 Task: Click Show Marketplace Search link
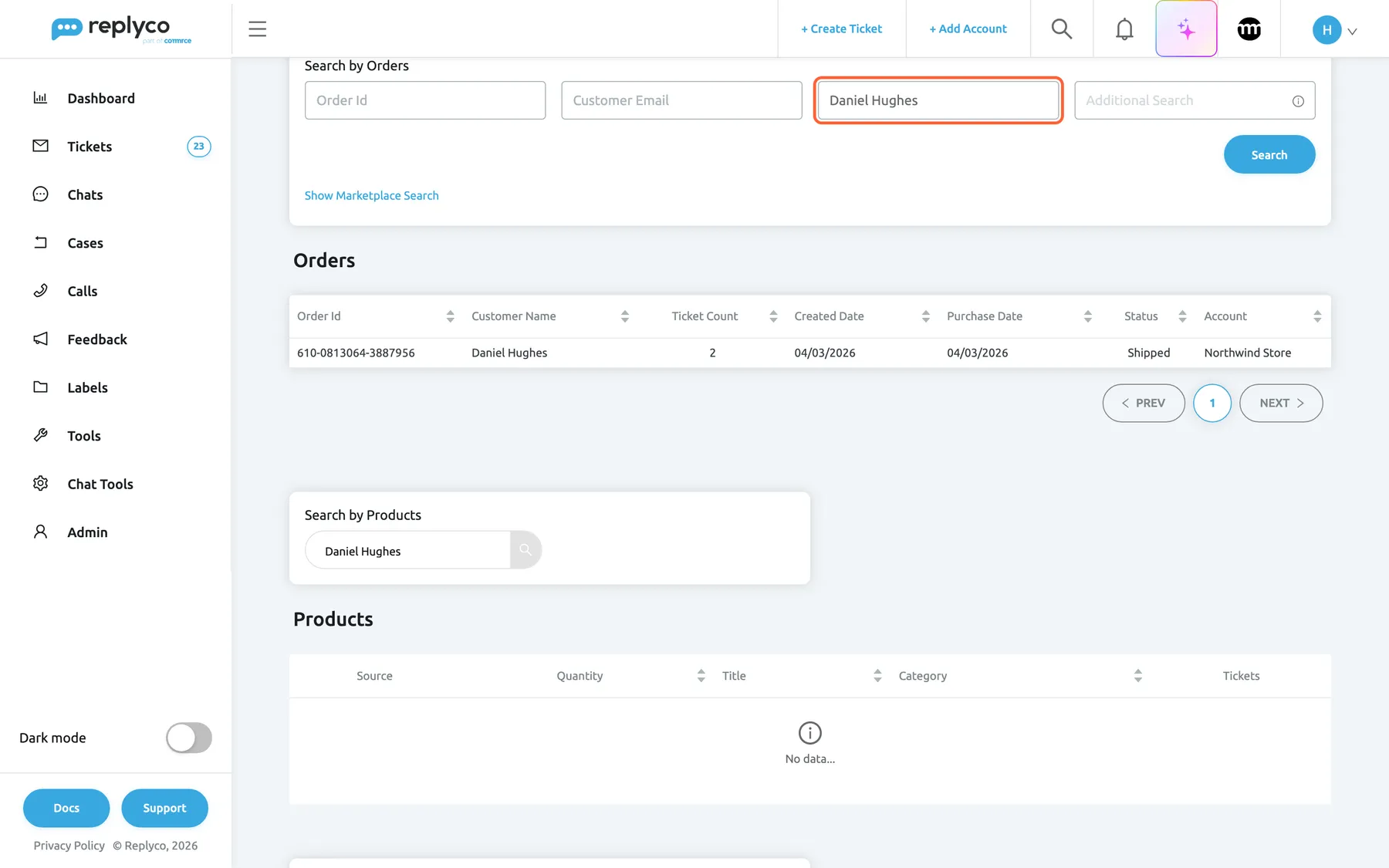[x=371, y=196]
